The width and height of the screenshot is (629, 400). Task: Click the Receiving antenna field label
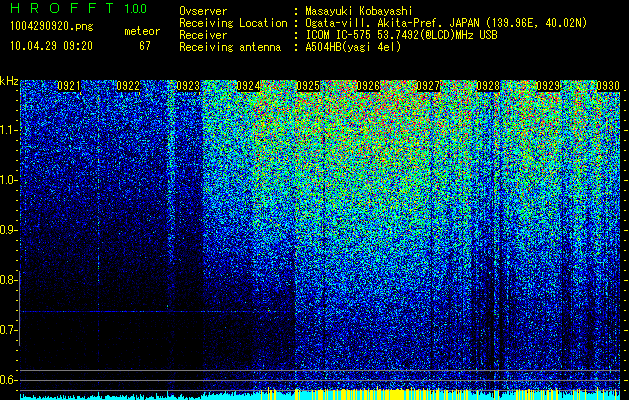(x=230, y=47)
